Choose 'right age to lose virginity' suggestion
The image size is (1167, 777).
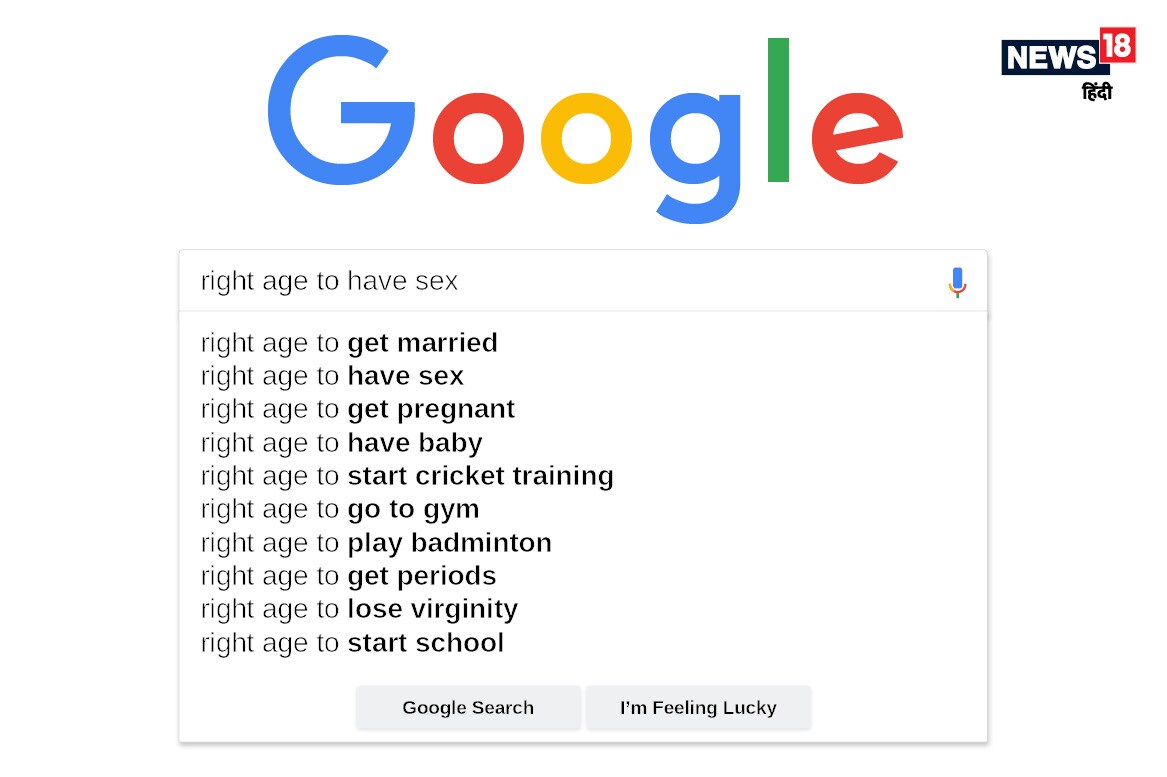(359, 609)
